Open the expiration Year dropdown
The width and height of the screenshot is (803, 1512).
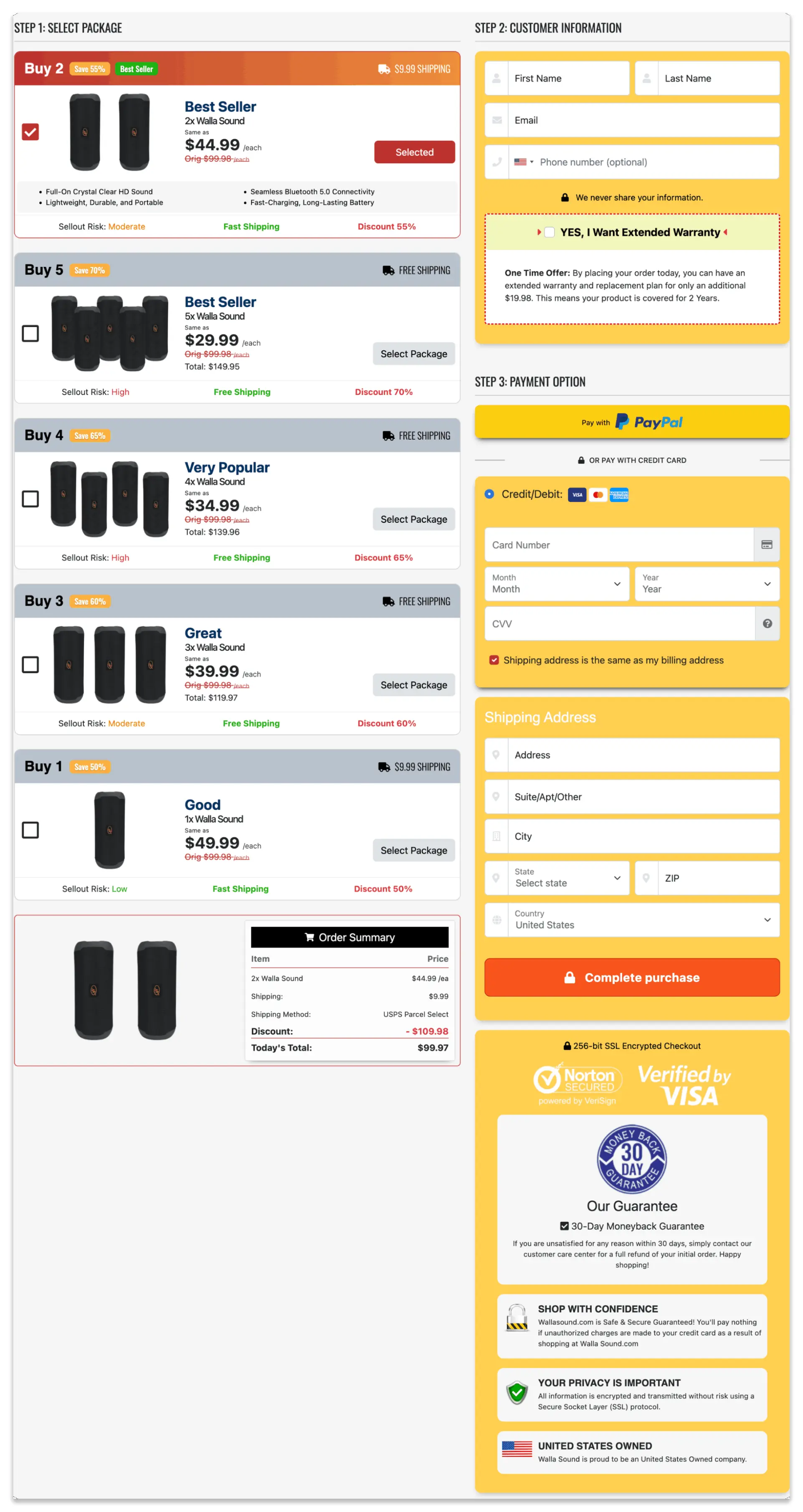click(707, 584)
